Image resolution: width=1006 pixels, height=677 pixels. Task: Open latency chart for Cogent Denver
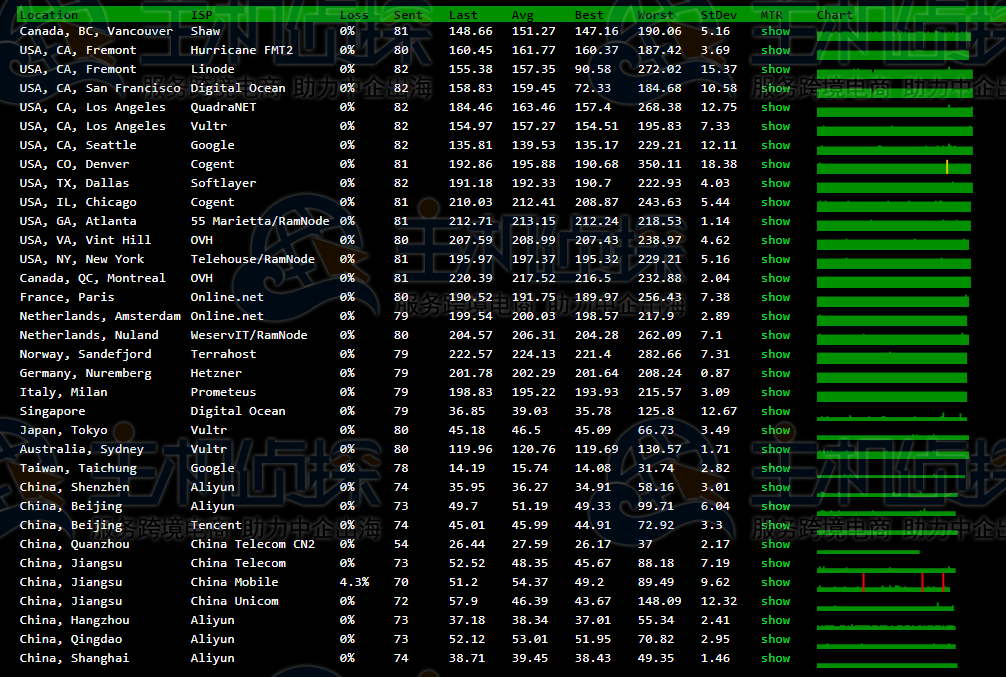point(893,166)
